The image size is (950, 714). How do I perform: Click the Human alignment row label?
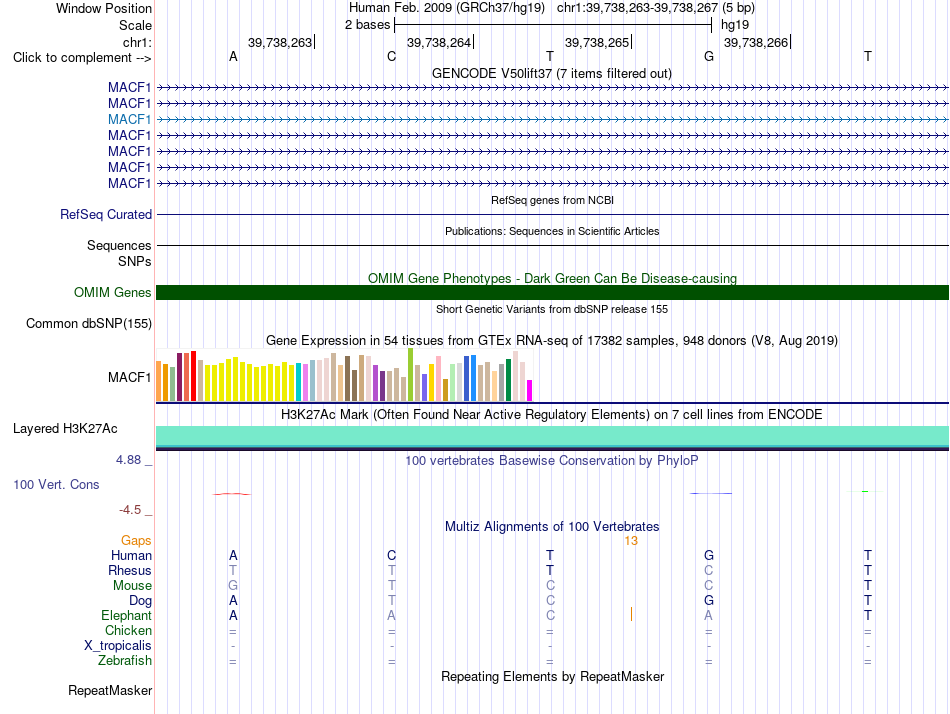(131, 555)
